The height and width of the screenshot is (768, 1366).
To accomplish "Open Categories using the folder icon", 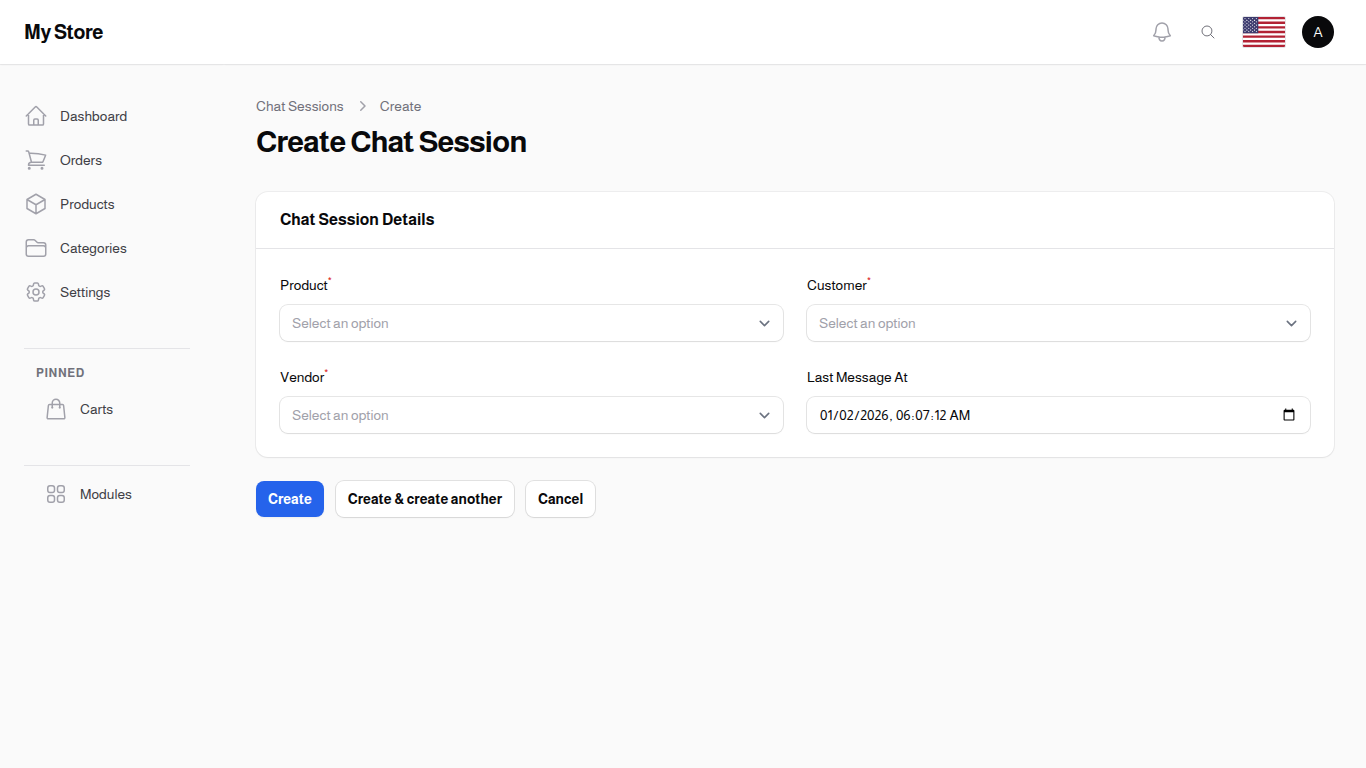I will tap(36, 248).
